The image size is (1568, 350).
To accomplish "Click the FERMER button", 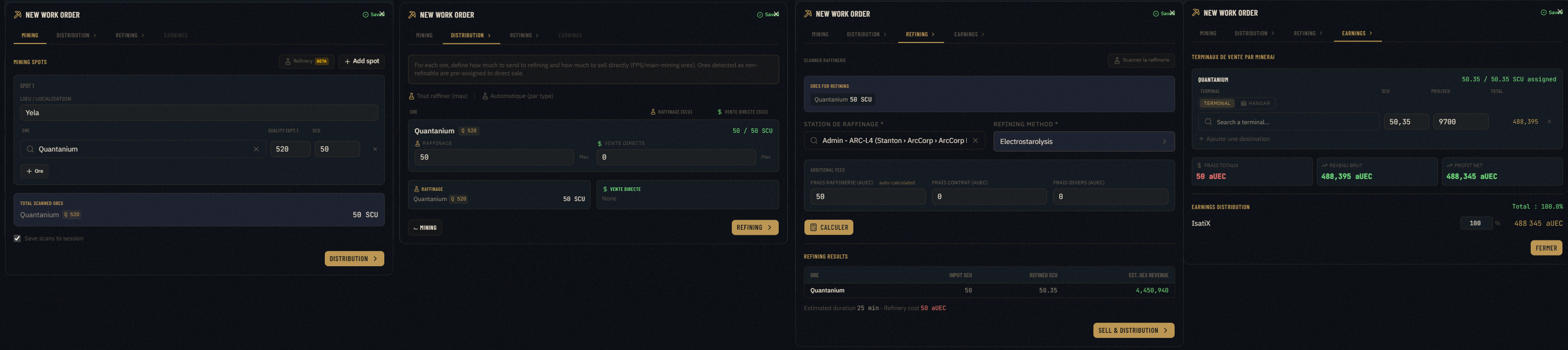I will tap(1546, 248).
